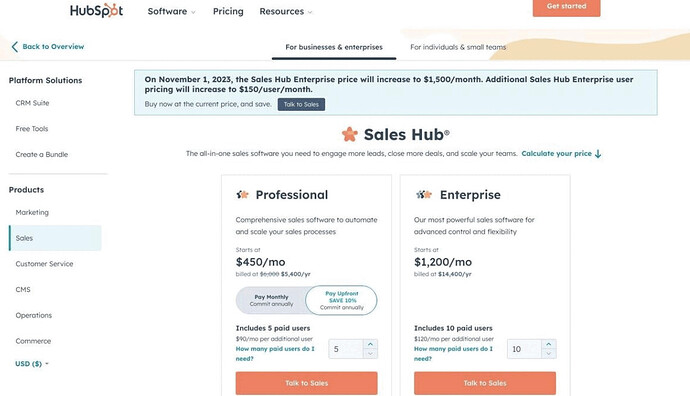Increase Professional paid users with up arrow

tap(370, 344)
